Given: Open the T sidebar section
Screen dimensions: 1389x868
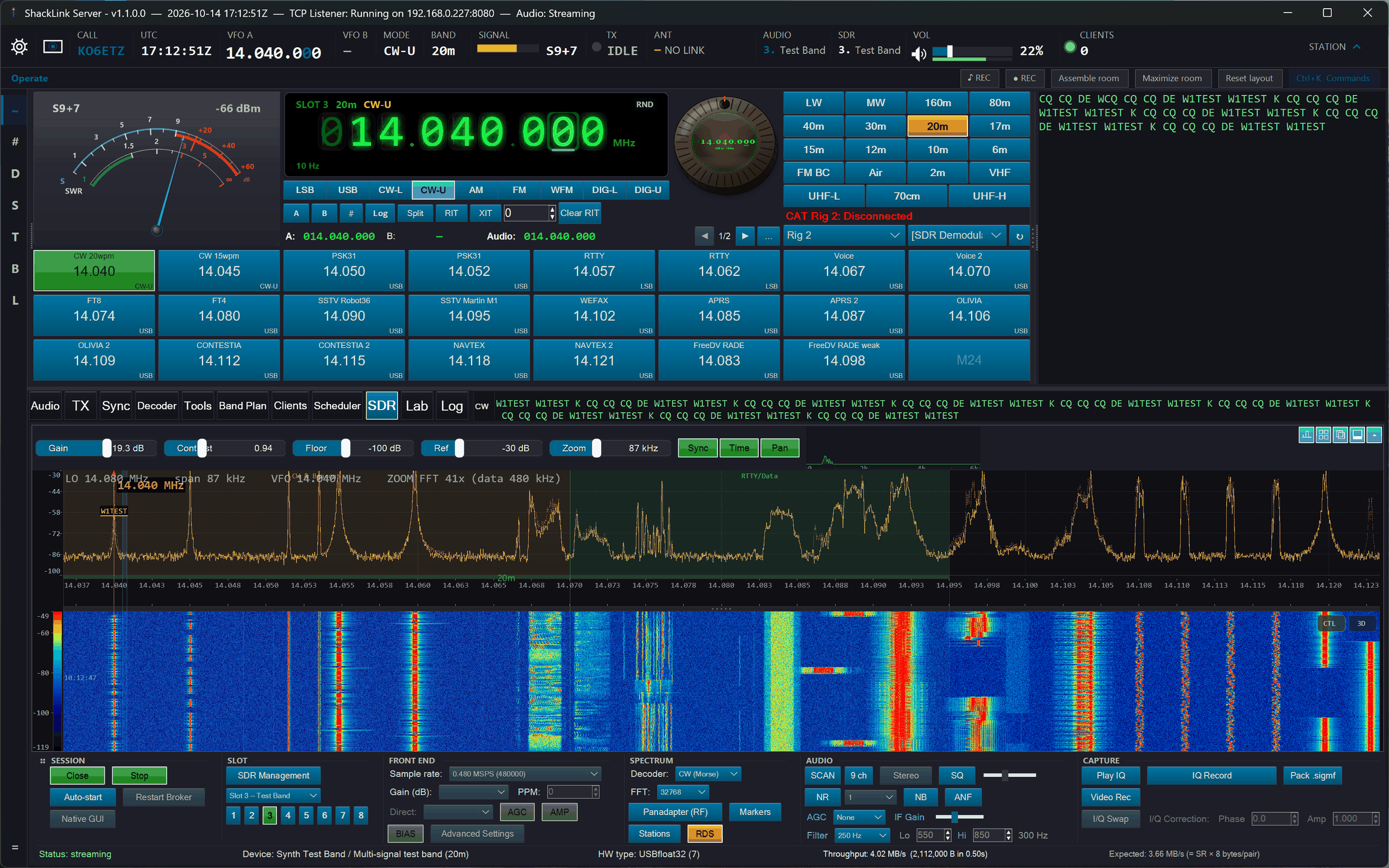Looking at the screenshot, I should tap(15, 237).
